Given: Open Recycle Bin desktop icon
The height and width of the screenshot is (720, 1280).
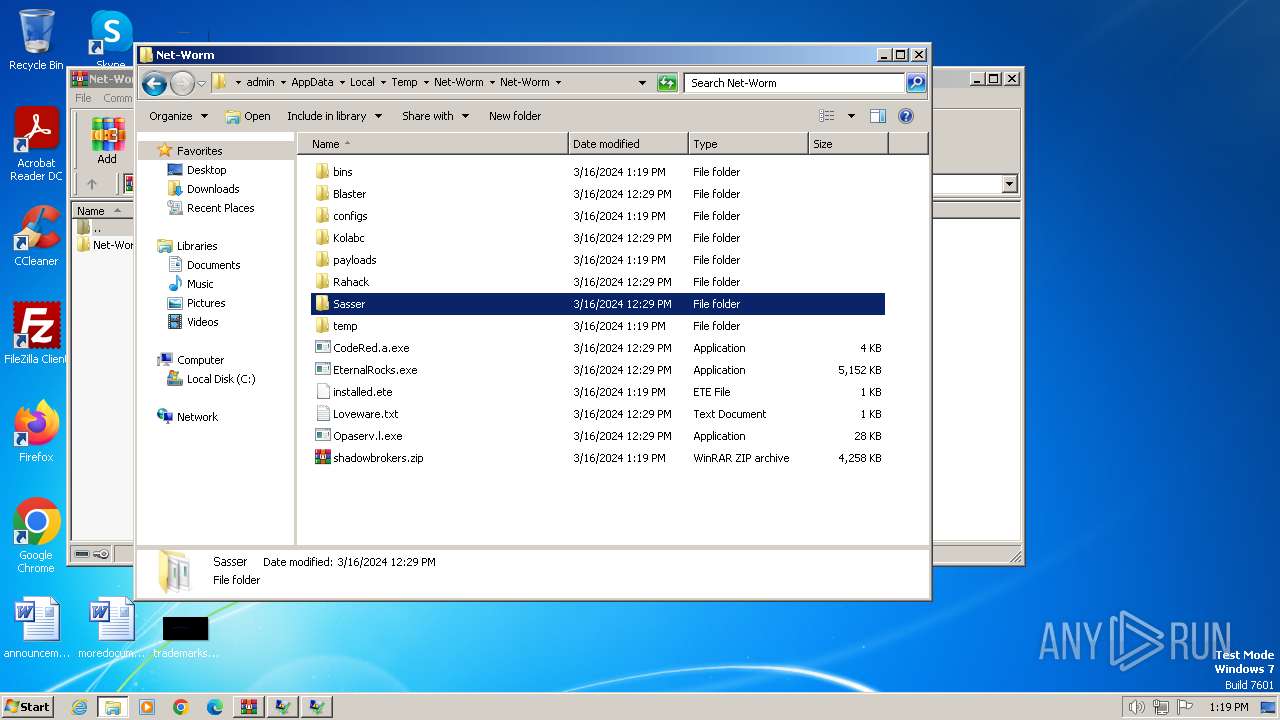Looking at the screenshot, I should click(x=36, y=40).
